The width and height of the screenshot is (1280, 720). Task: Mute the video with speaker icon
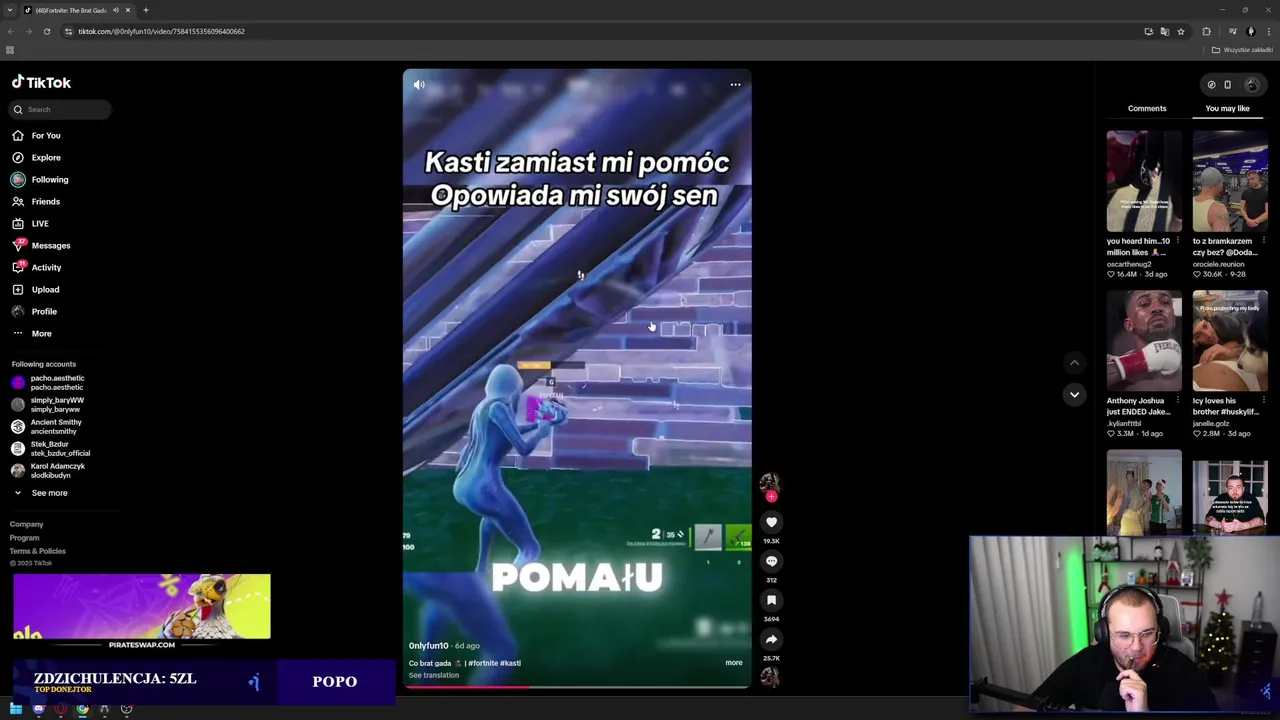(419, 85)
